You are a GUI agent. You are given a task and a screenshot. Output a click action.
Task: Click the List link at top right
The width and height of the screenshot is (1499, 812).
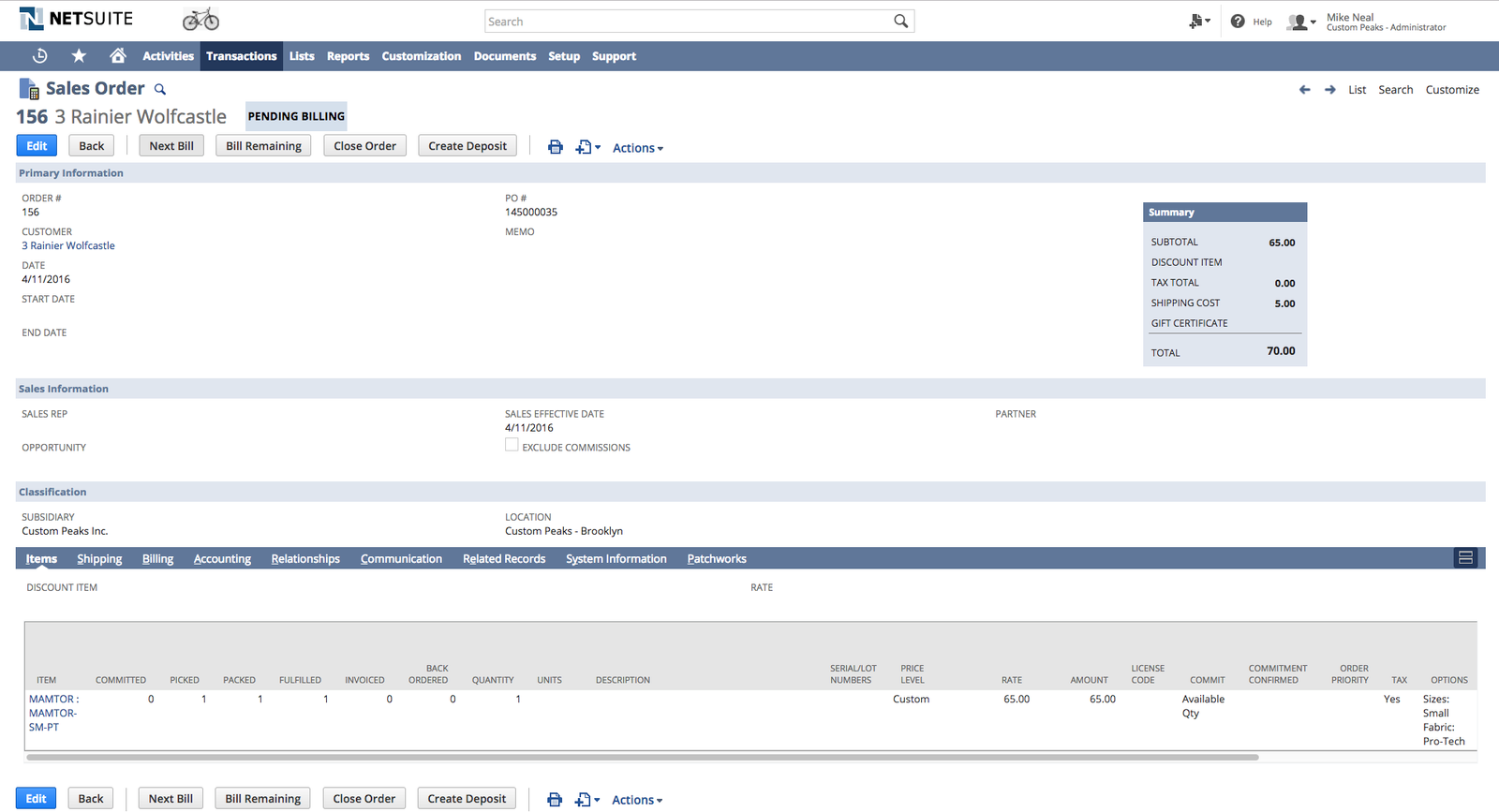[1357, 90]
